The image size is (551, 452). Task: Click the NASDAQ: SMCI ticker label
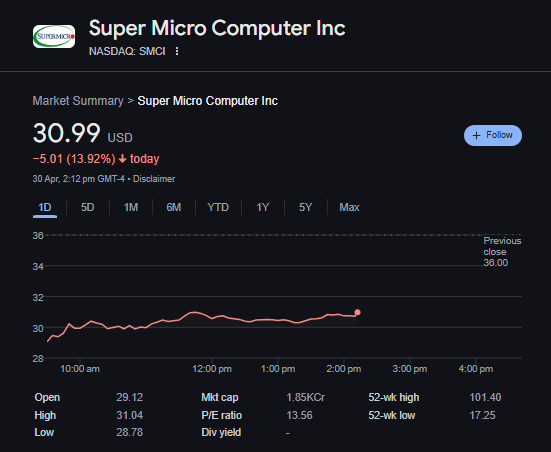pyautogui.click(x=127, y=51)
